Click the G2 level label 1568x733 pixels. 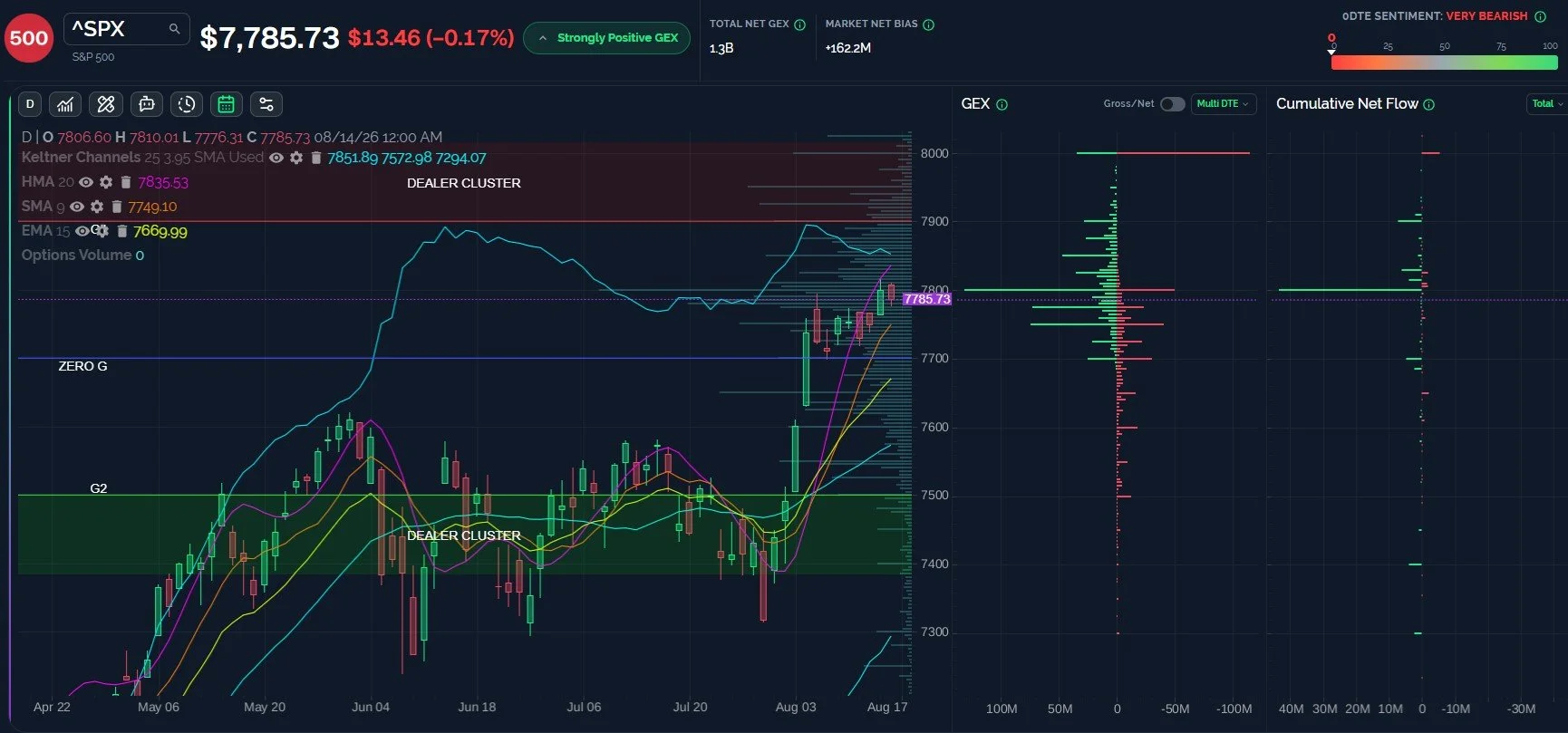tap(99, 488)
